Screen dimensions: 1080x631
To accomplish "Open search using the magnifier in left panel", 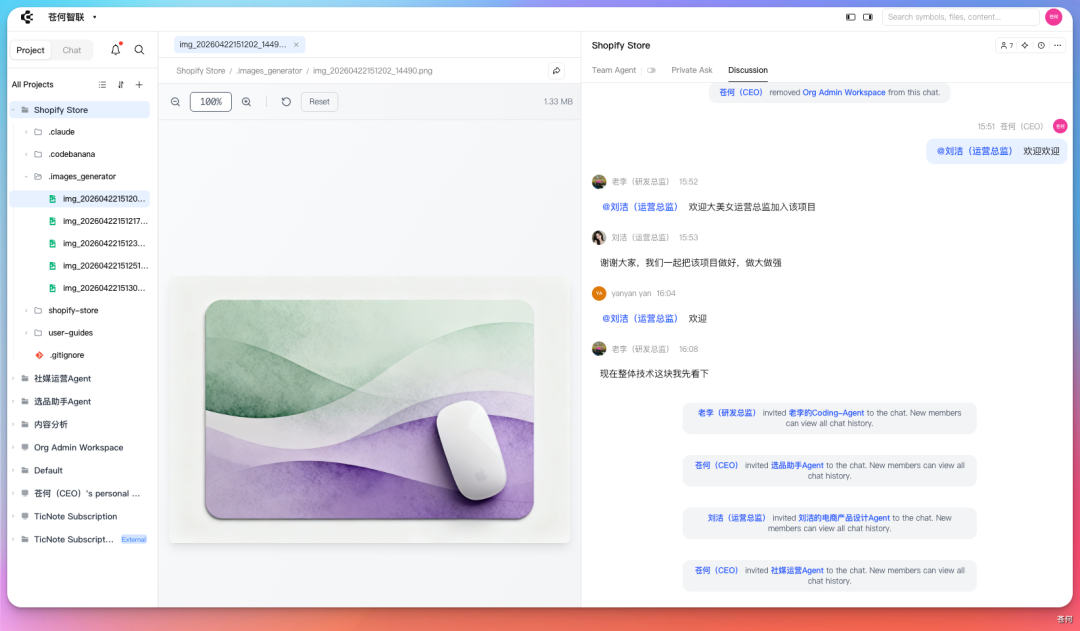I will pyautogui.click(x=139, y=50).
